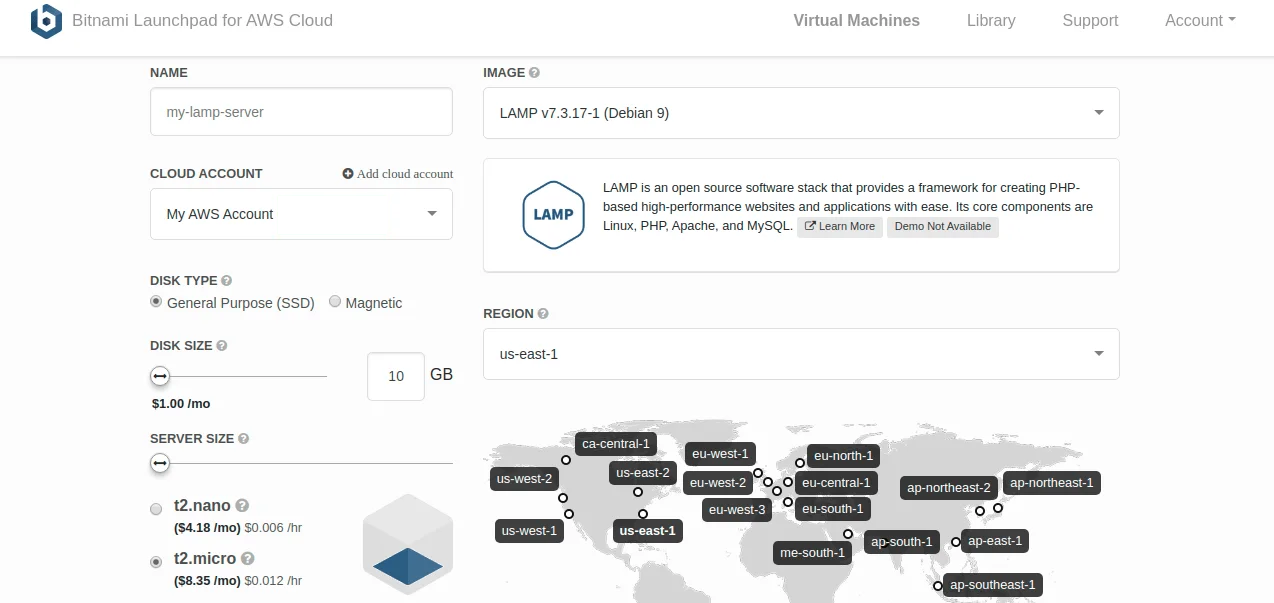Click the info icon beside t2.micro
The width and height of the screenshot is (1274, 603).
click(x=247, y=559)
